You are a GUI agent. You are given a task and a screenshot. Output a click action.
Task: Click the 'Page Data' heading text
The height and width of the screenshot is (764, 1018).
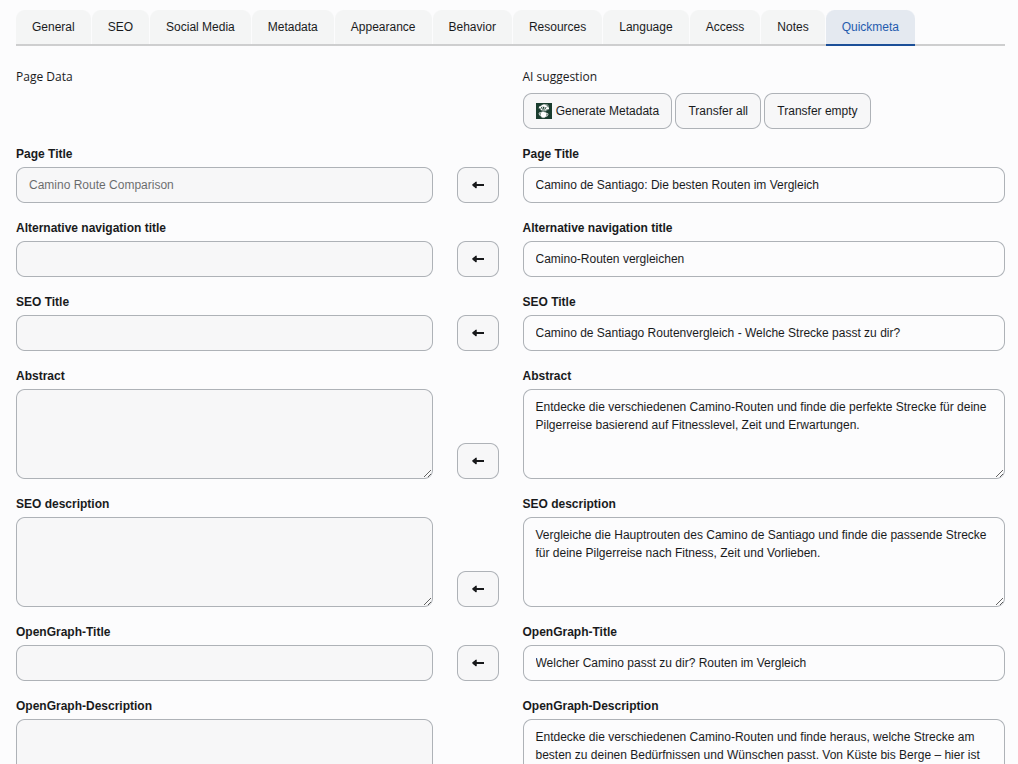pyautogui.click(x=44, y=77)
